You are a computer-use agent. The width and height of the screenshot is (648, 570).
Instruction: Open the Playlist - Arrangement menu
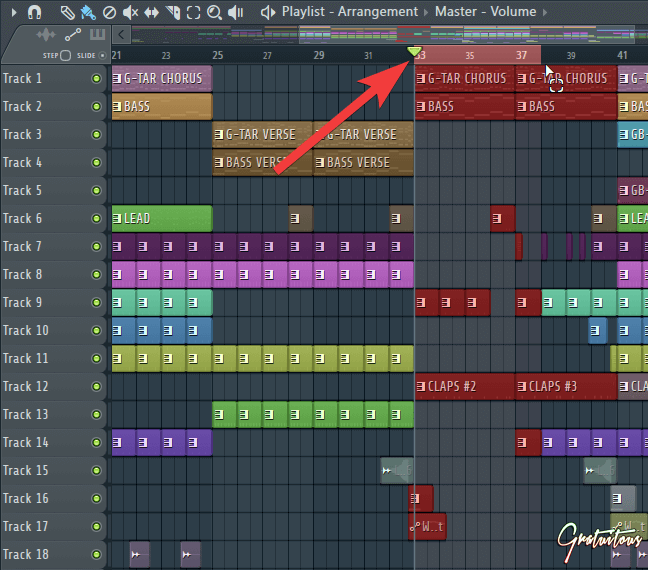pyautogui.click(x=350, y=12)
